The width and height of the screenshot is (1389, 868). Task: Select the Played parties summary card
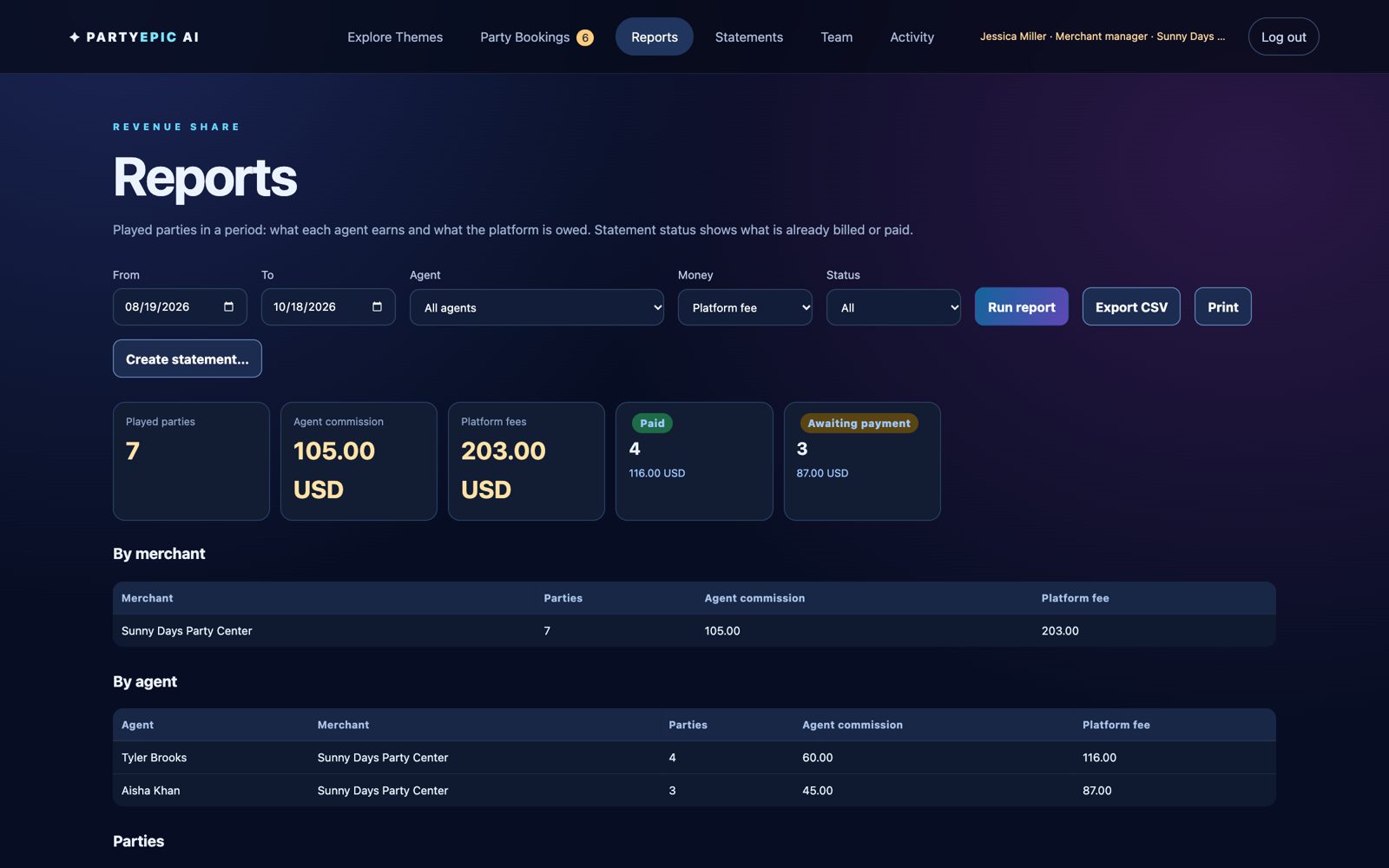coord(191,461)
